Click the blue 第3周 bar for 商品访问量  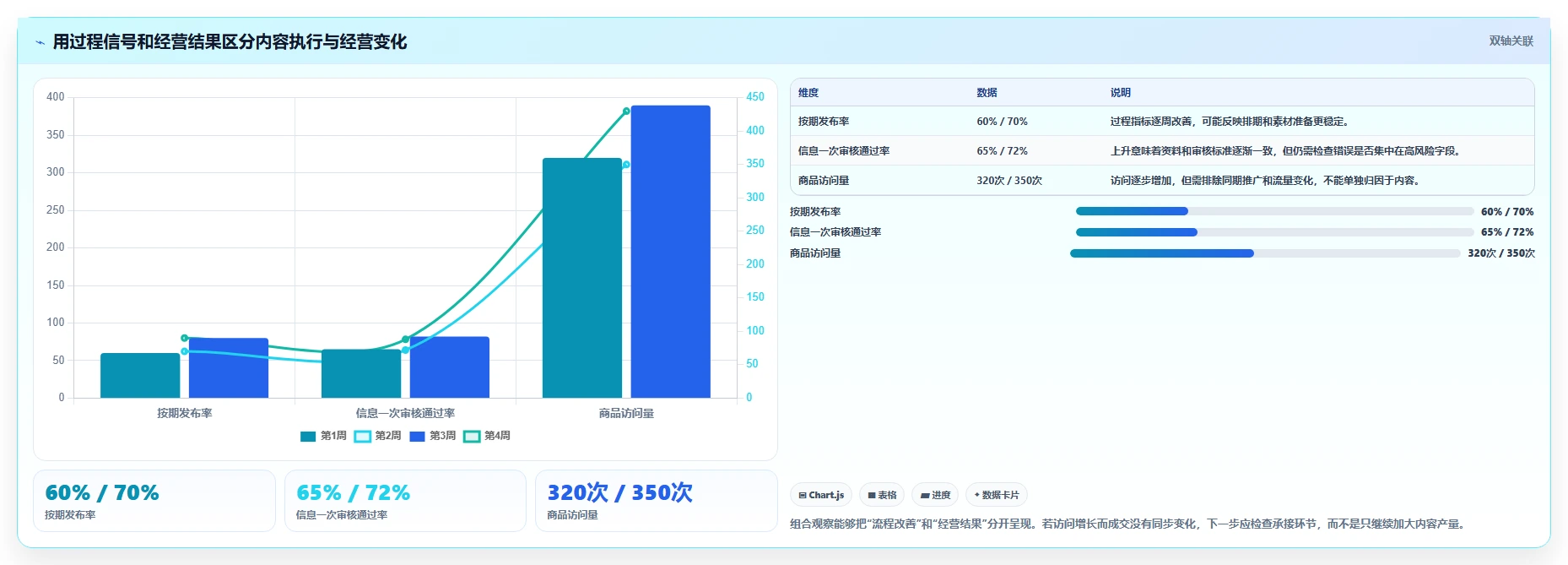pyautogui.click(x=671, y=252)
